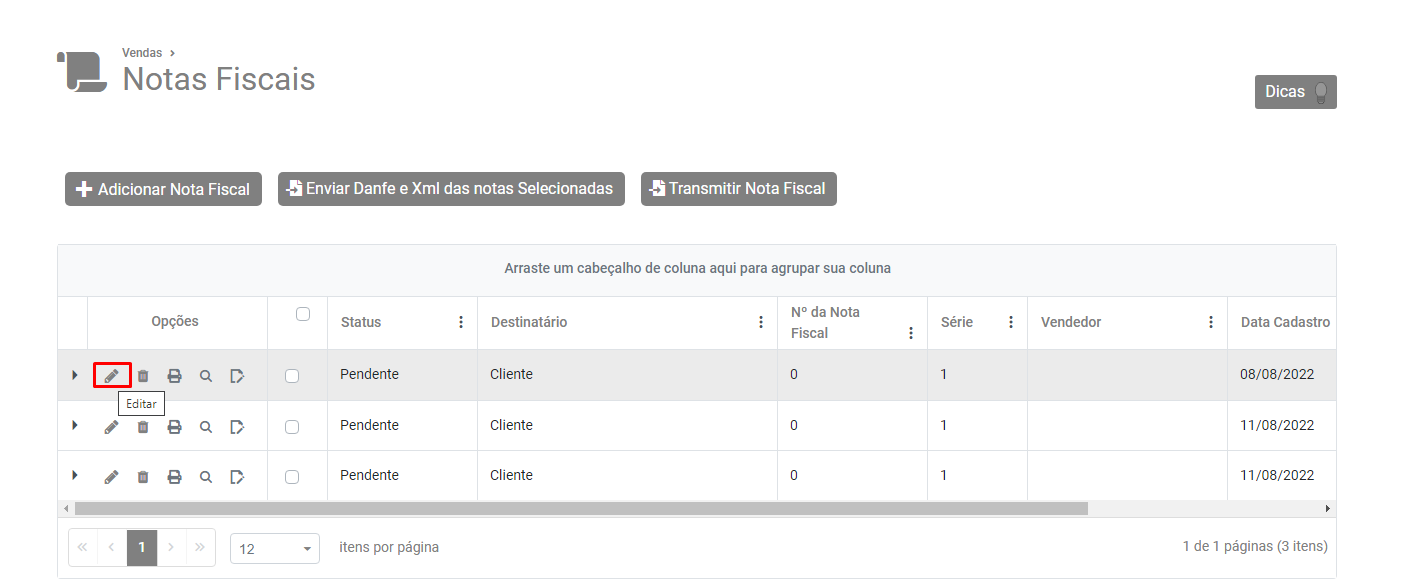Delete the first invoice using trash icon
Screen dimensions: 1418x582
coord(143,376)
